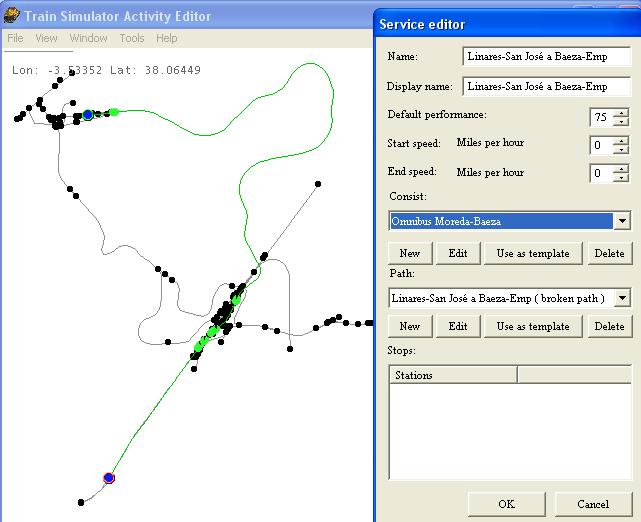
Task: Open the Consist dropdown list
Action: (622, 221)
